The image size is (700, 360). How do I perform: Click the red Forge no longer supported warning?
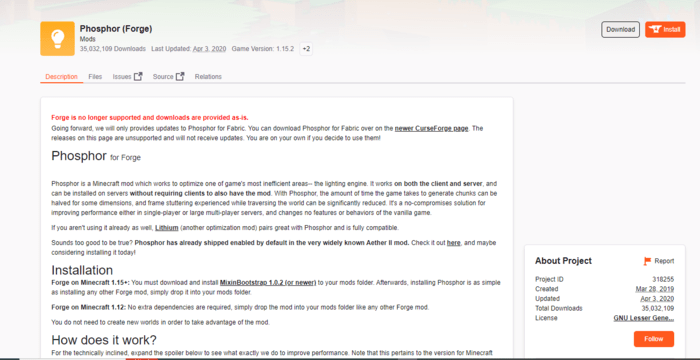click(x=150, y=118)
